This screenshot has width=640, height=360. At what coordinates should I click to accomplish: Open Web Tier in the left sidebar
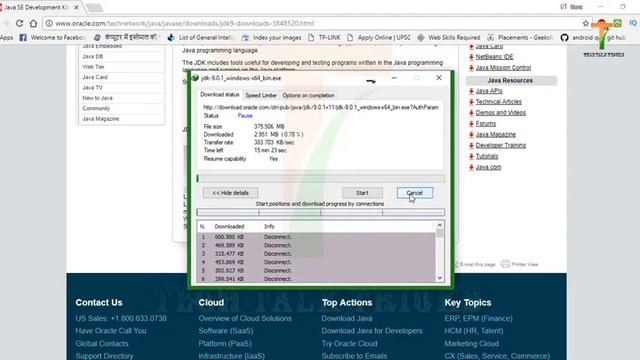(93, 67)
